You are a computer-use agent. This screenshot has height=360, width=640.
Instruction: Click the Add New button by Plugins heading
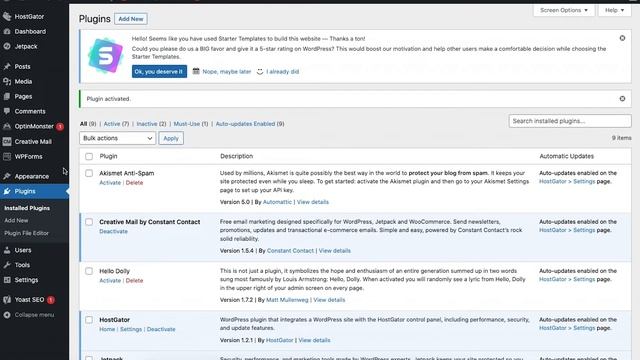(x=131, y=19)
